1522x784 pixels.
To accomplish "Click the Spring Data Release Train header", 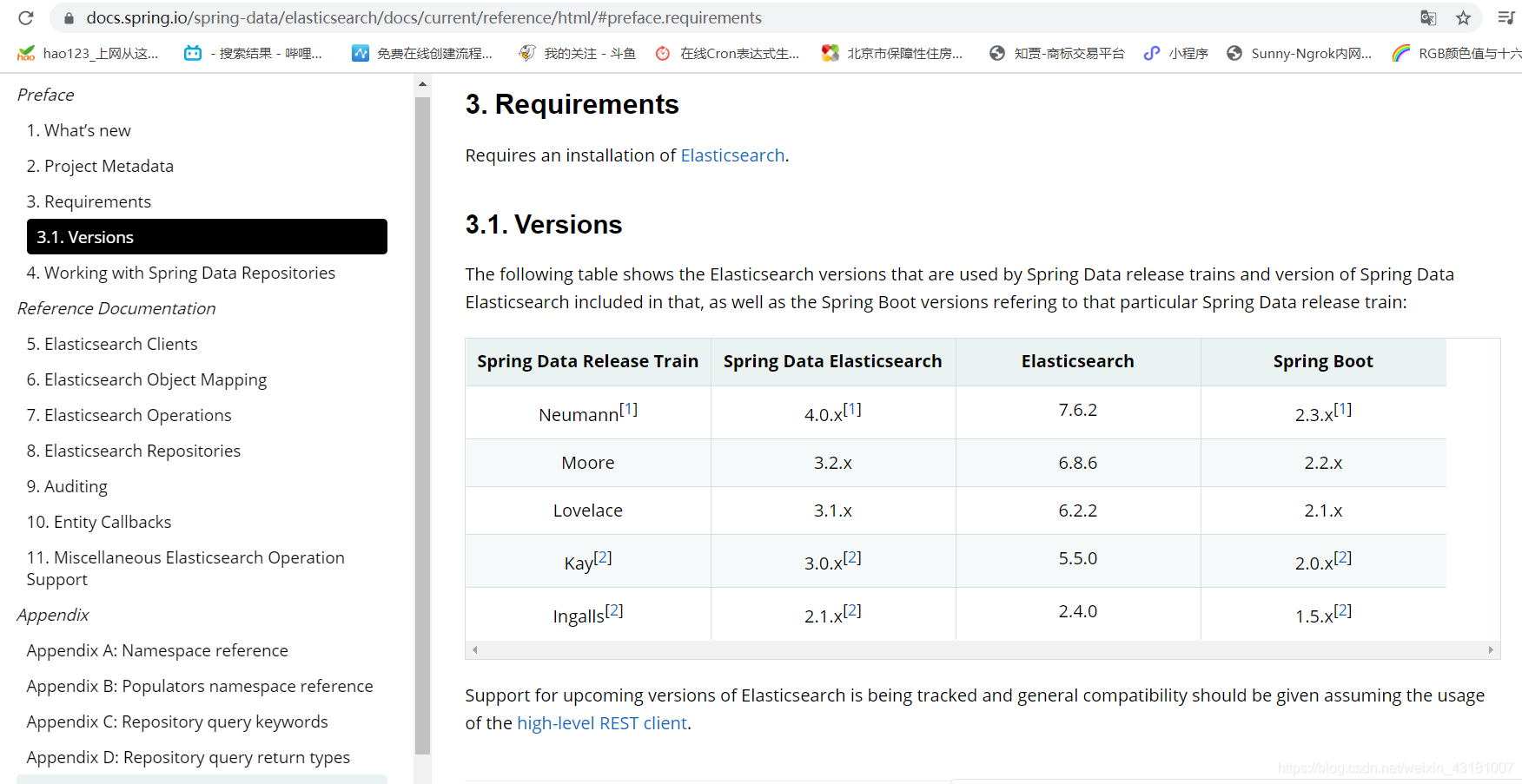I will click(588, 361).
